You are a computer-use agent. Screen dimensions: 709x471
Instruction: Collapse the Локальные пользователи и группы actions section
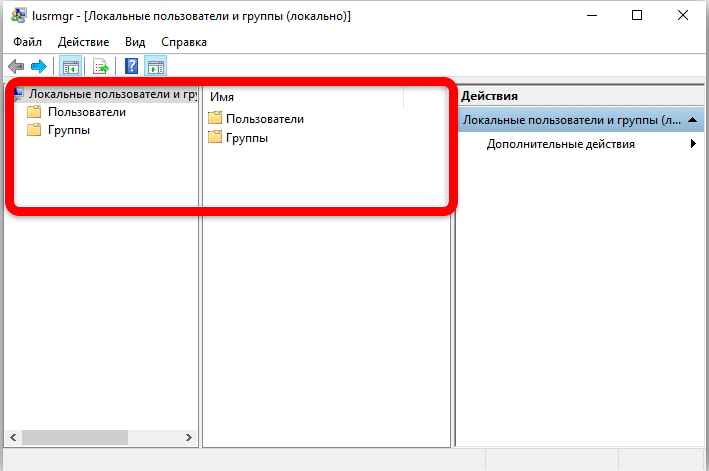[x=692, y=120]
